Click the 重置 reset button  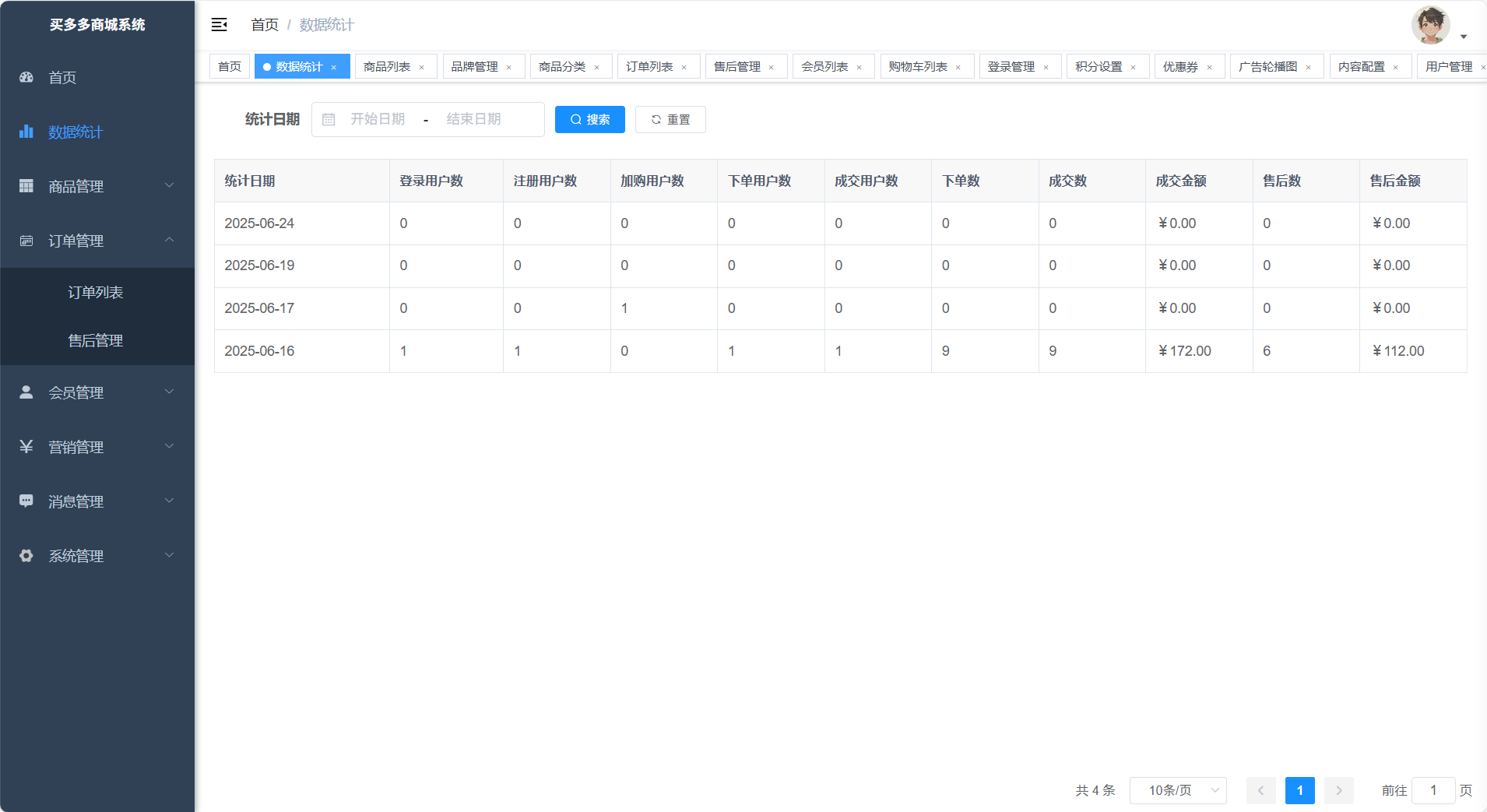tap(670, 120)
